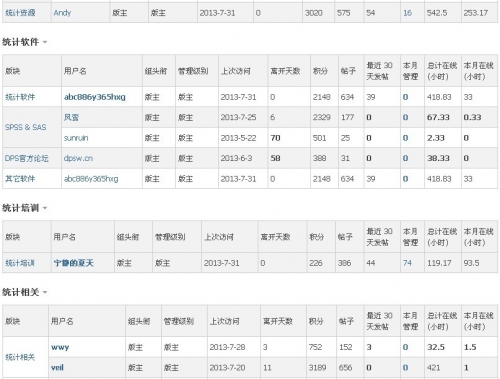Collapse the 统计软件 section arrow
Image resolution: width=500 pixels, height=379 pixels.
(x=45, y=42)
